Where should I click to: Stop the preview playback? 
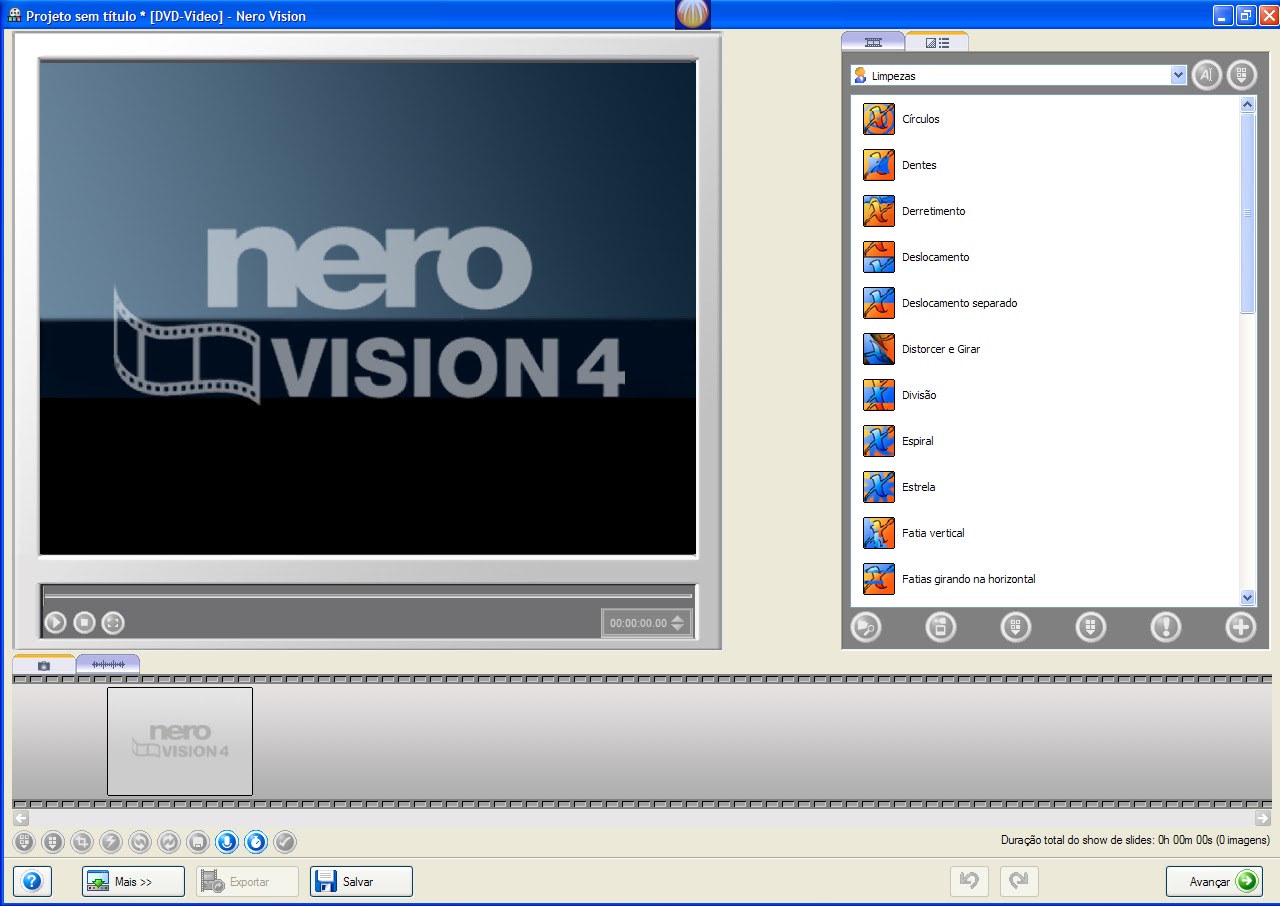coord(84,623)
